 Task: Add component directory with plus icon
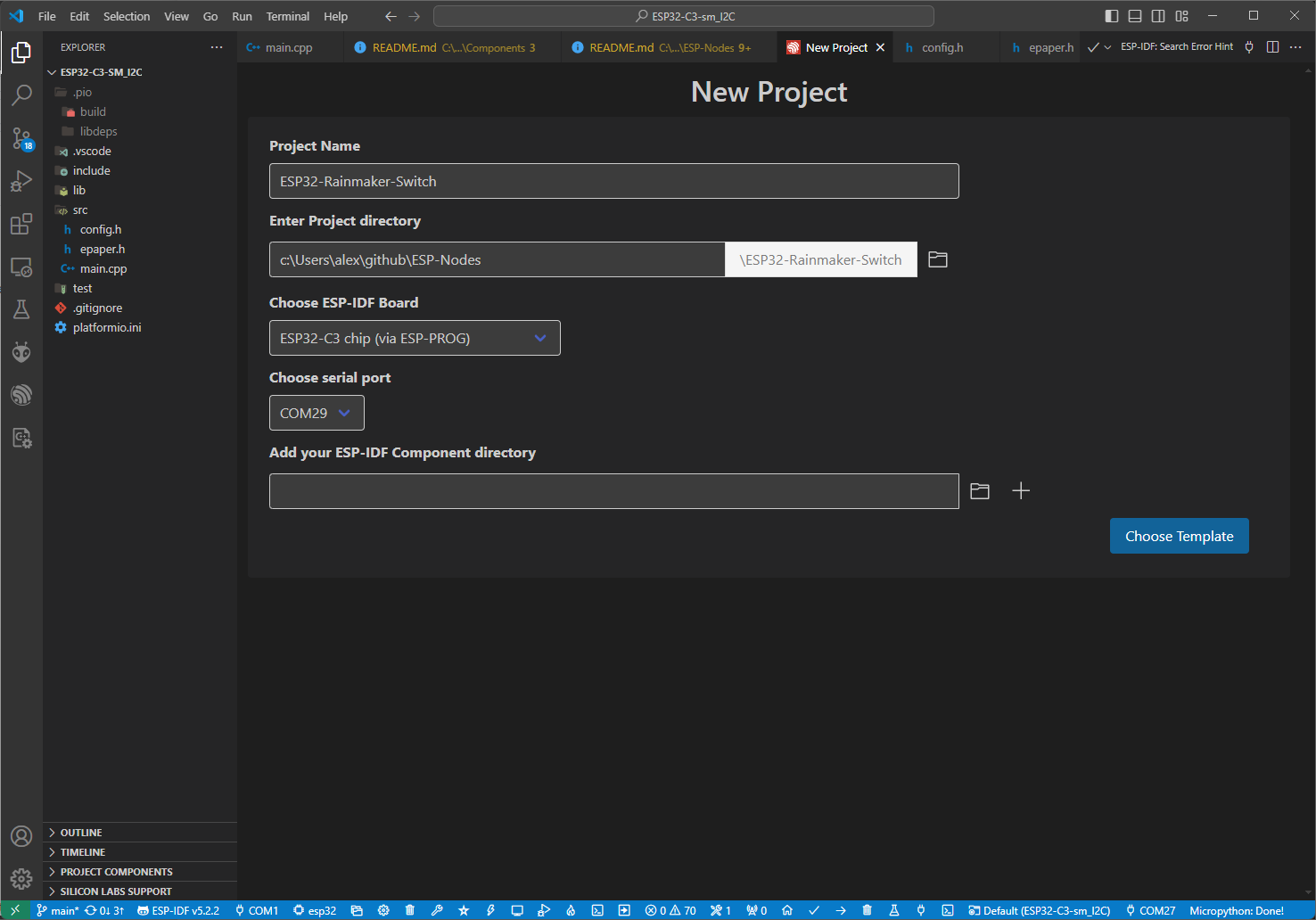tap(1021, 491)
